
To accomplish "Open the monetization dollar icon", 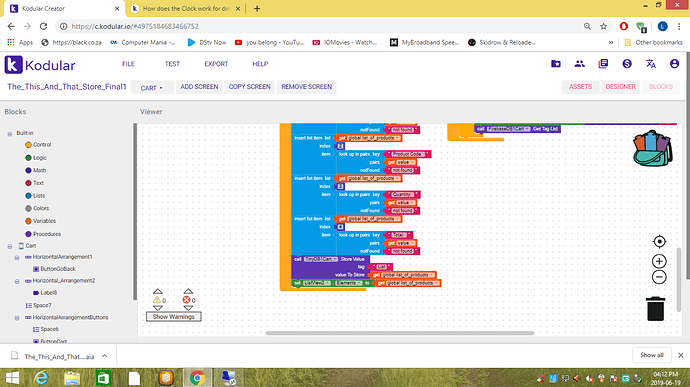I will click(627, 64).
